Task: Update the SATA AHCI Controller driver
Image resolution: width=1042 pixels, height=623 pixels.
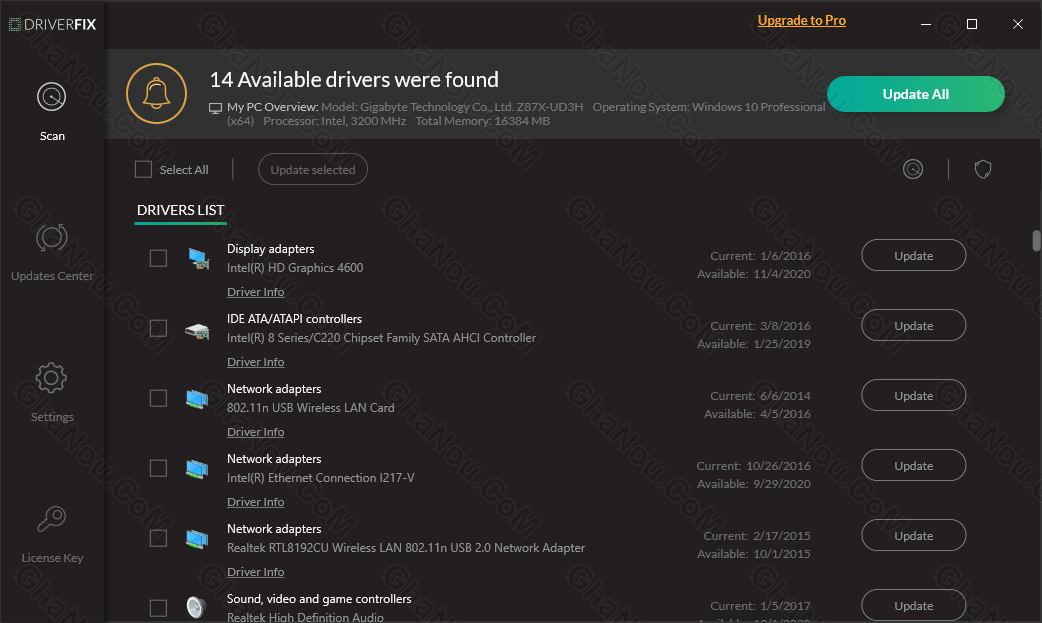Action: click(914, 325)
